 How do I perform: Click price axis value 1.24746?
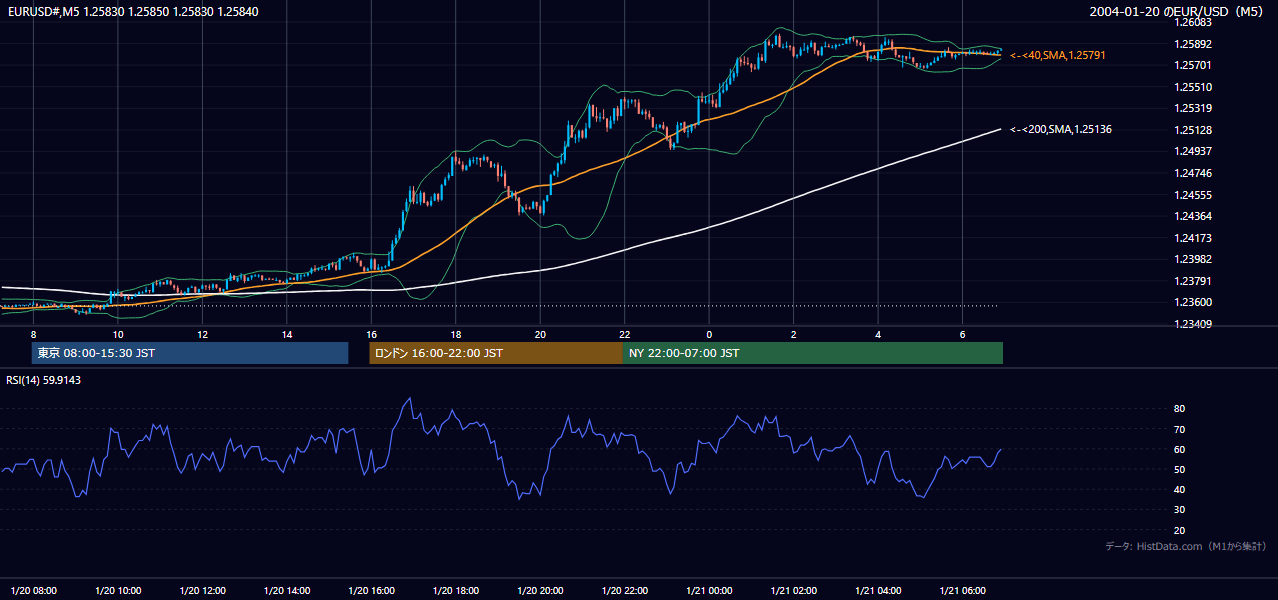1192,173
